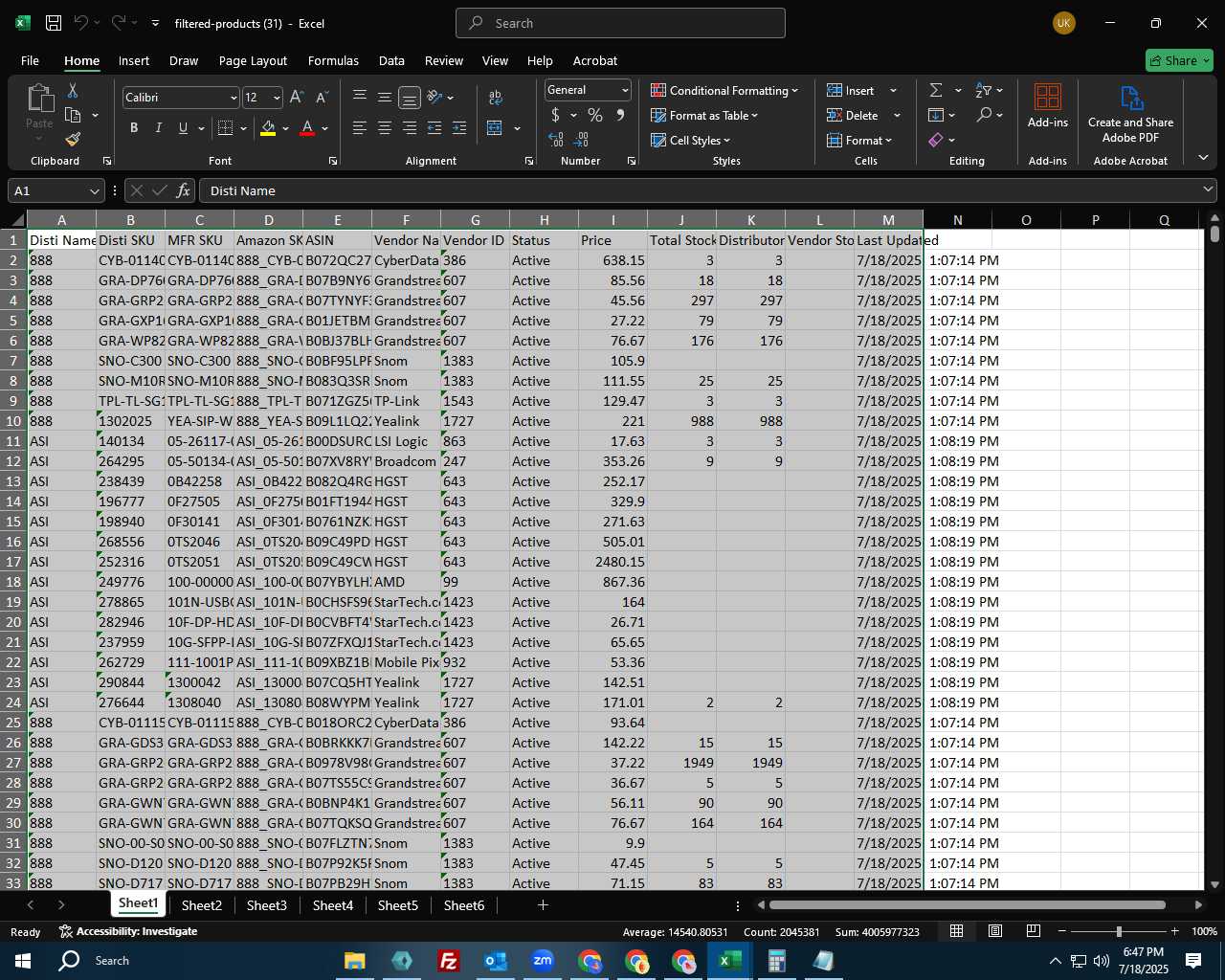
Task: Click the Percent Style icon
Action: click(x=595, y=115)
